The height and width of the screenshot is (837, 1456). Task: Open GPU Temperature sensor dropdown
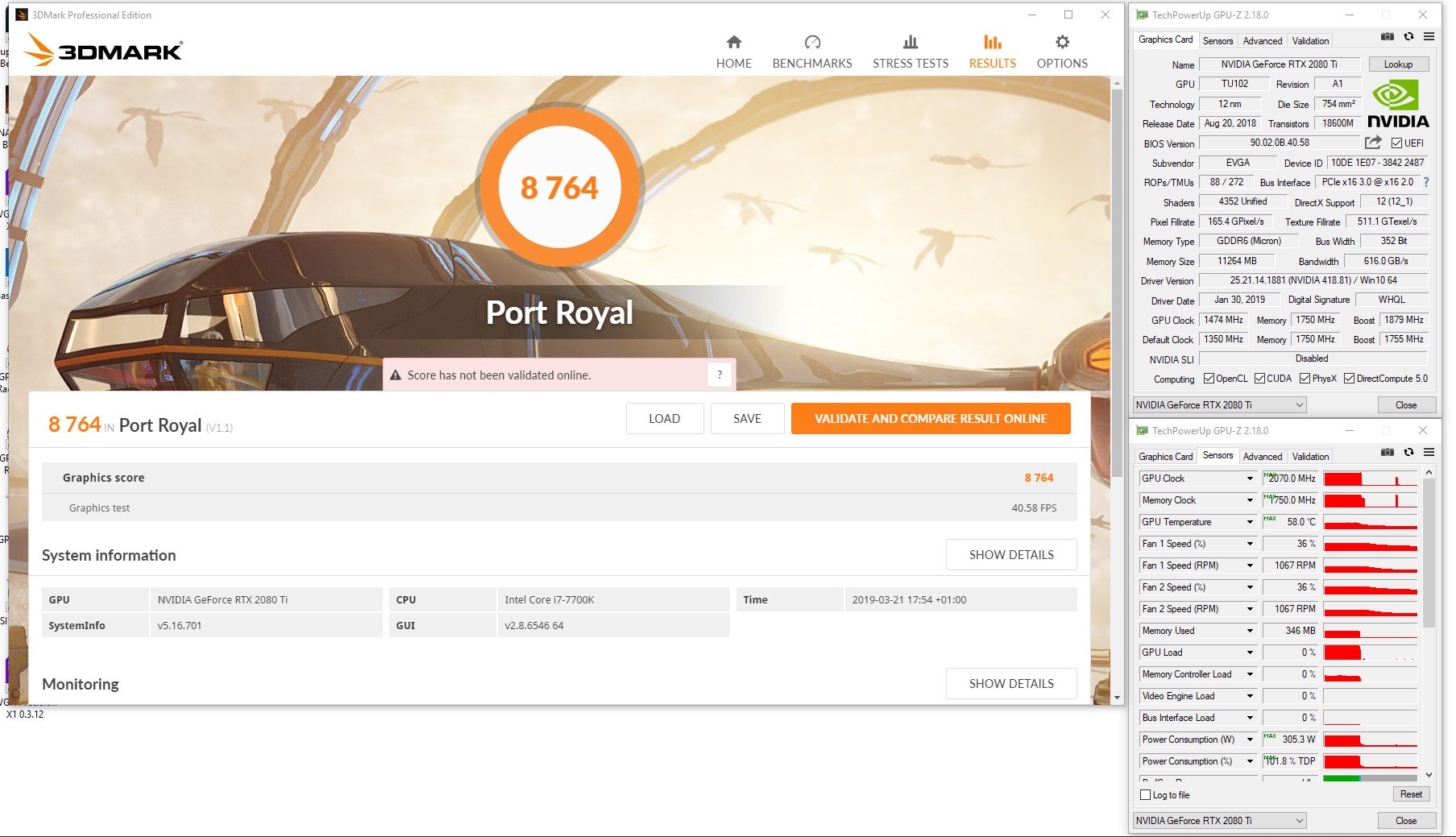(x=1250, y=522)
